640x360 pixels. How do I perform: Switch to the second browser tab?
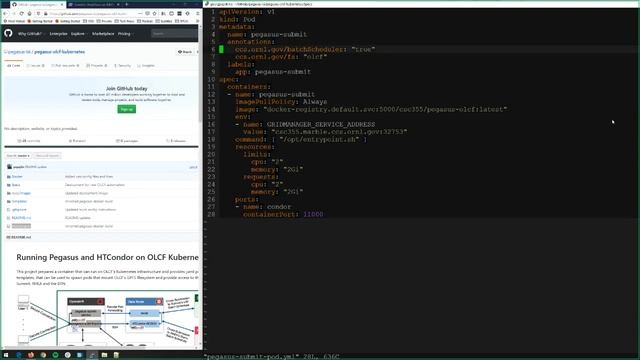click(x=93, y=4)
